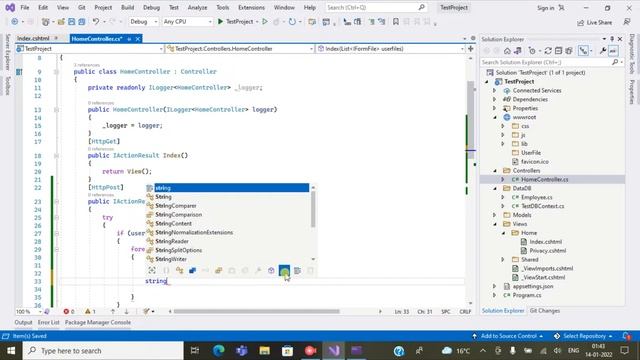Toggle Preview Selected Items button in Solution Explorer
The height and width of the screenshot is (360, 640).
pos(613,51)
